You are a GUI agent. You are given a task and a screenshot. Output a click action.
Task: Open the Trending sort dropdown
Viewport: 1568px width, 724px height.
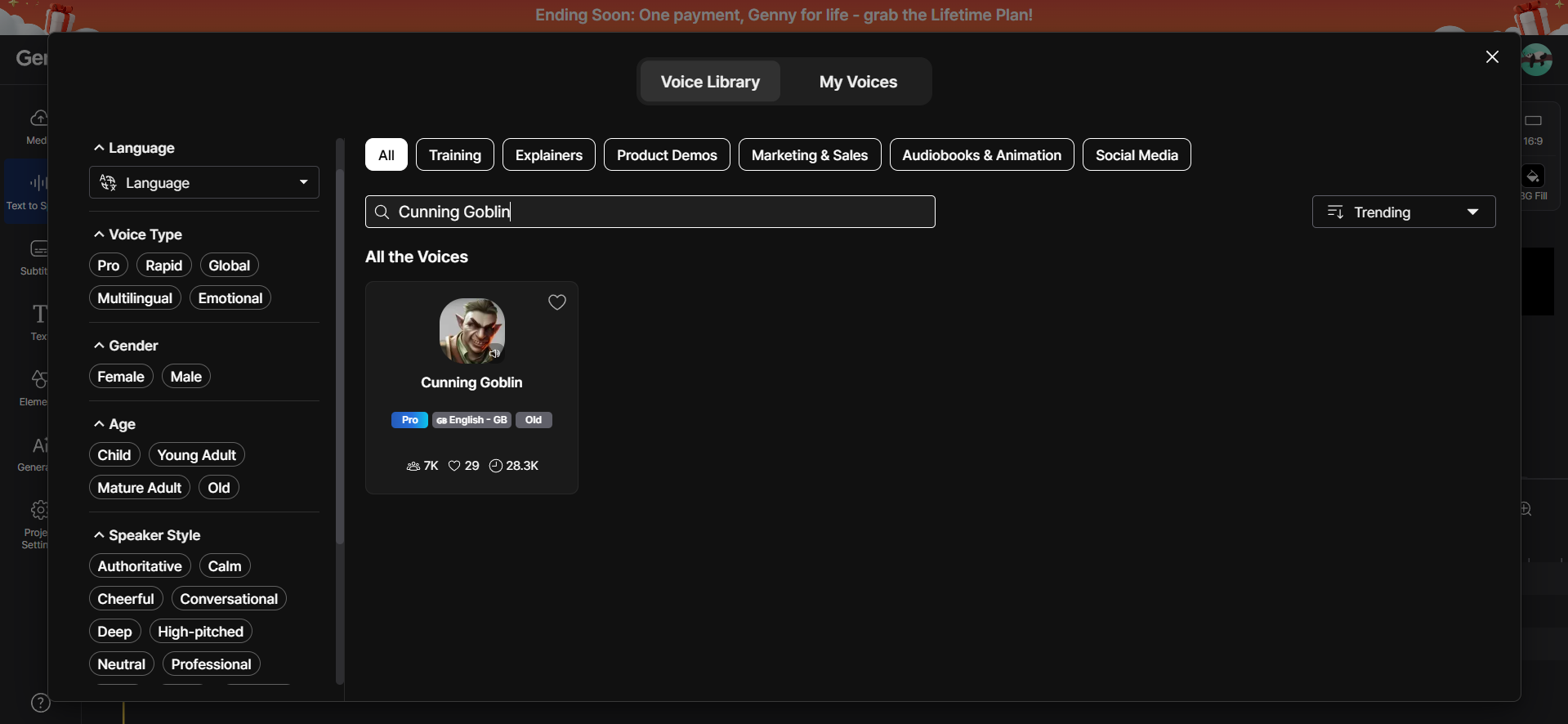click(1404, 212)
